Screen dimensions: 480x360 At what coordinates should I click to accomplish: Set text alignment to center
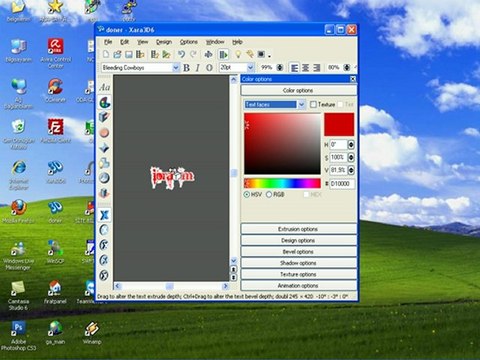[x=305, y=68]
